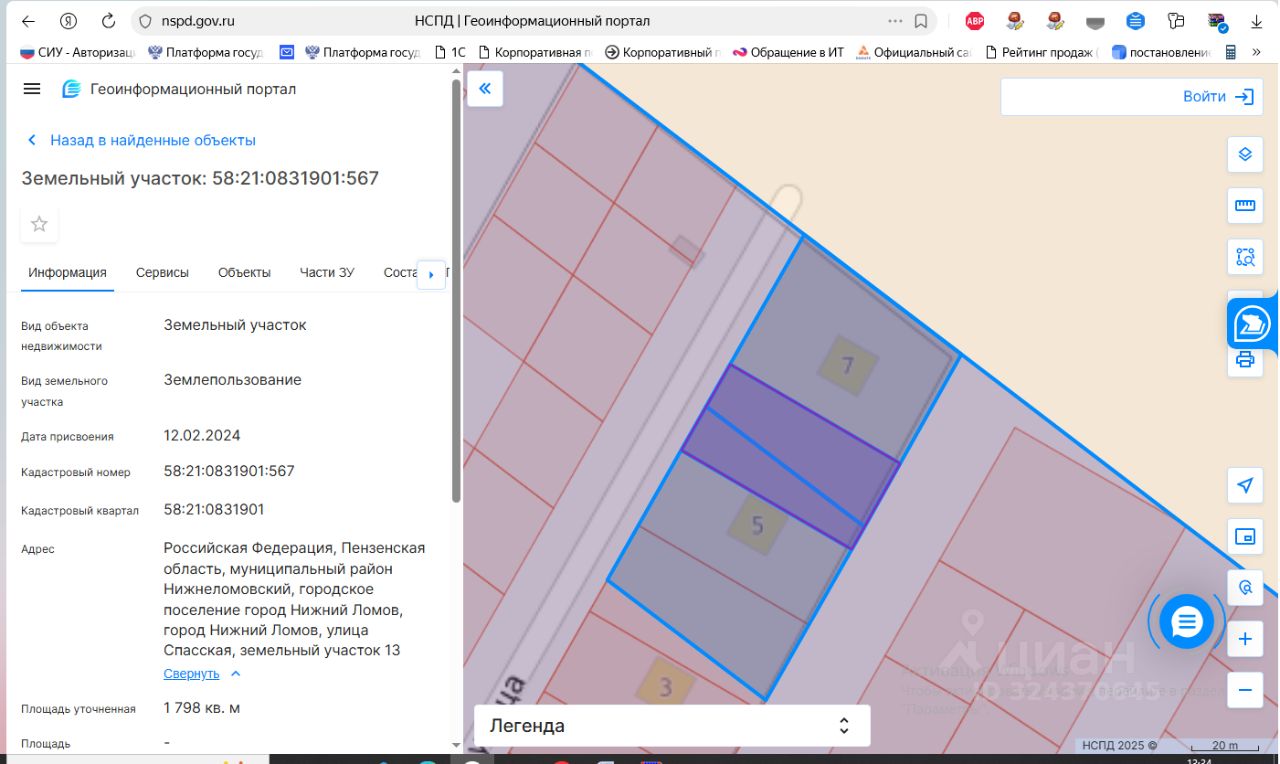Zoom in on the map
1280x764 pixels.
1245,639
